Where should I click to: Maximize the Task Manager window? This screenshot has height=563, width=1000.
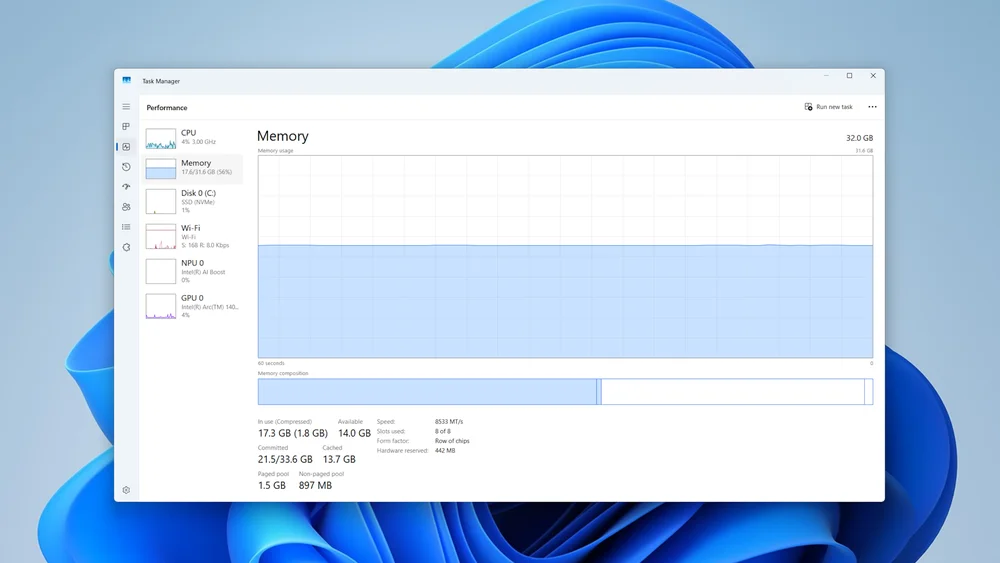[x=849, y=75]
